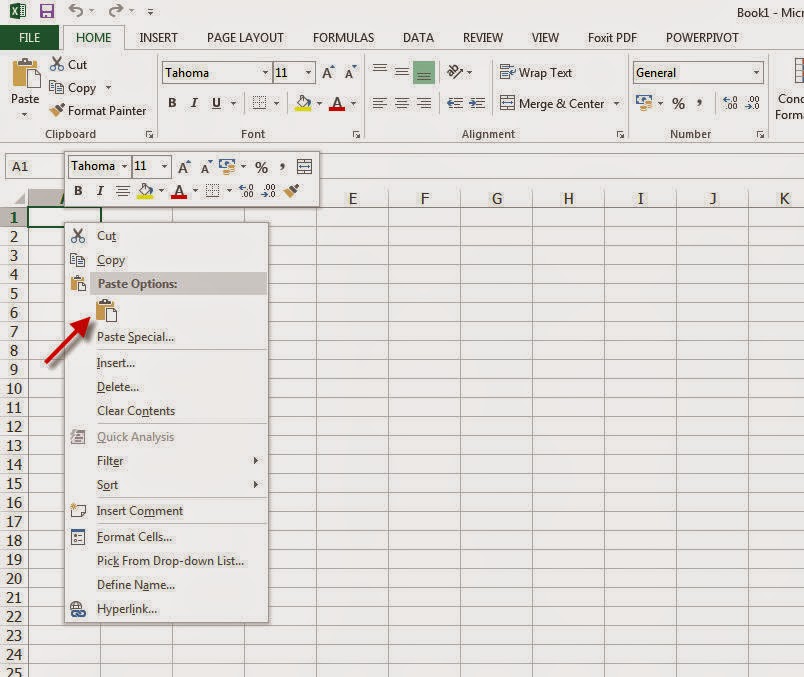Choose Paste Special... in context menu
Viewport: 804px width, 677px height.
[x=135, y=337]
